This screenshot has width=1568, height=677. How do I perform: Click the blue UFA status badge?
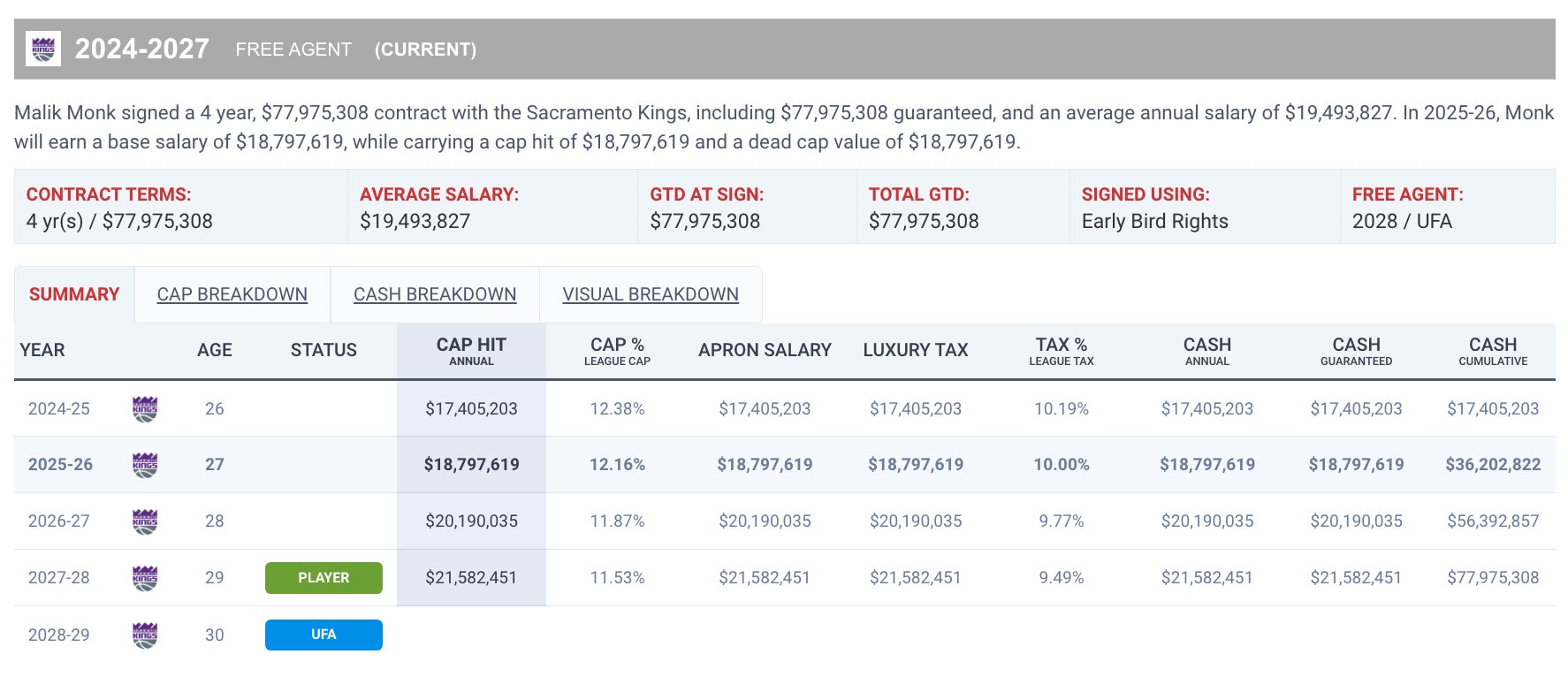(x=323, y=635)
